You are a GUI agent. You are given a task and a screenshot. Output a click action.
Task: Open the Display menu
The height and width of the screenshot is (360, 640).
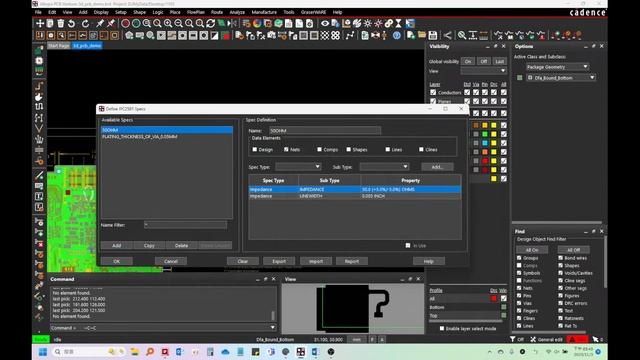[101, 12]
